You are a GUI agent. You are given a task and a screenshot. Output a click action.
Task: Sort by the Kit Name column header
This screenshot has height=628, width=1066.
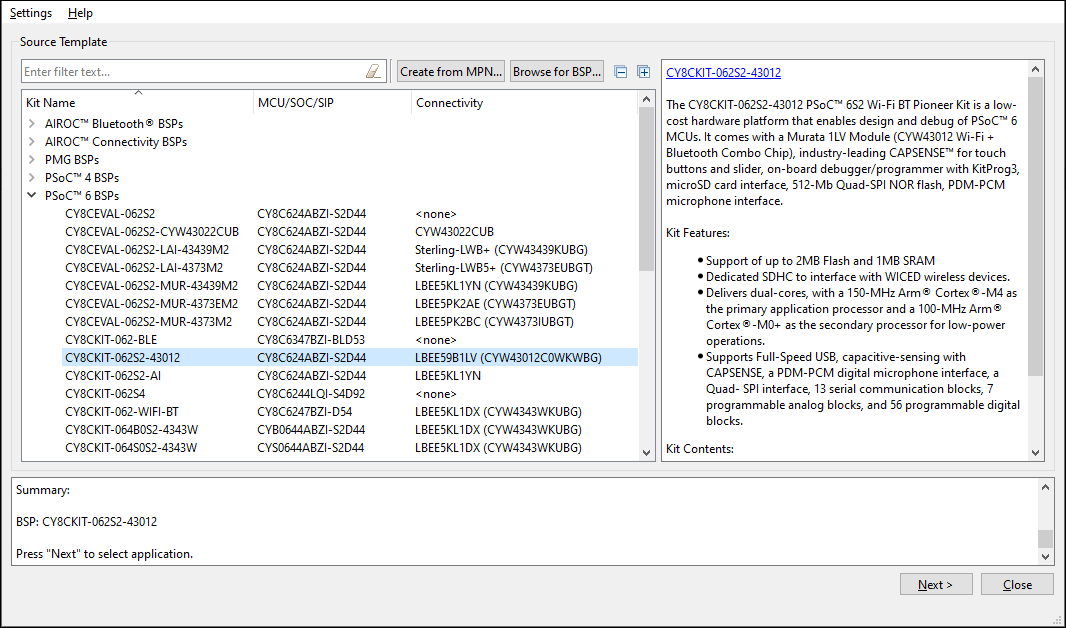click(x=138, y=103)
